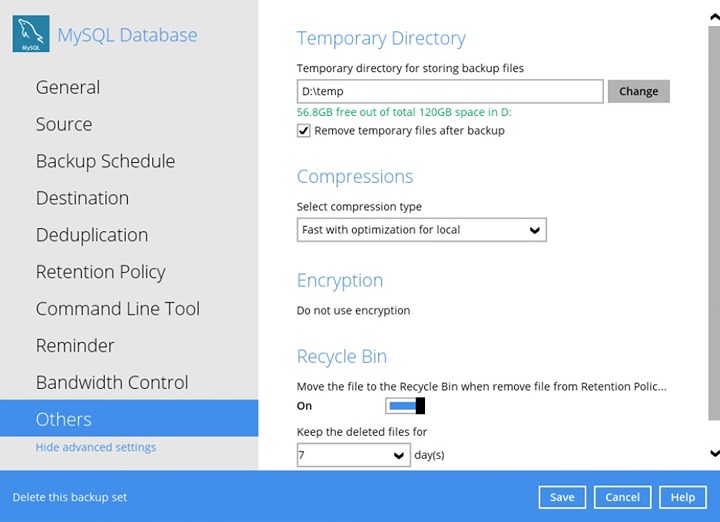Open the General settings section
Screen dimensions: 720x522
68,87
